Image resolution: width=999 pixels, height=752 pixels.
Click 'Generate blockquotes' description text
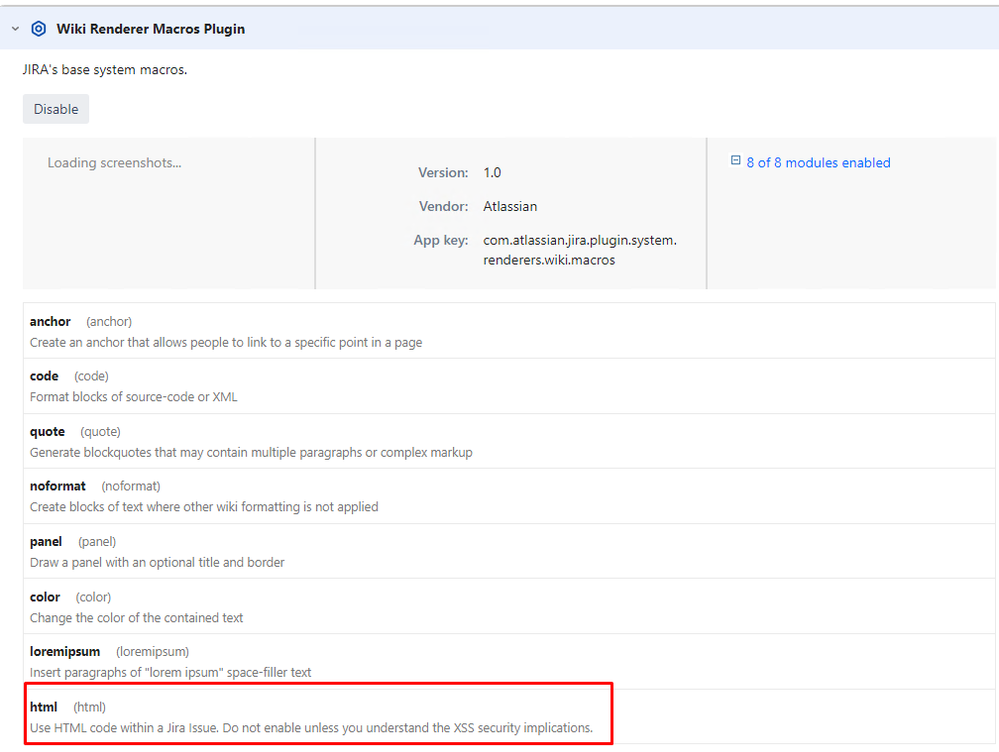(x=251, y=452)
